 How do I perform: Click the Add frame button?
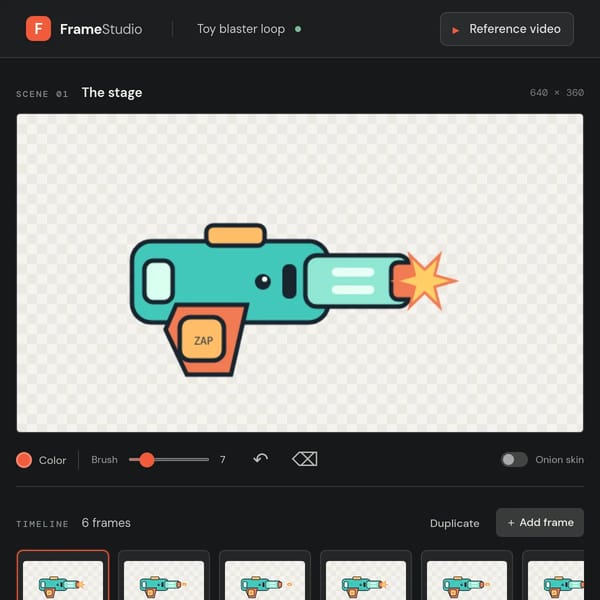(x=540, y=523)
